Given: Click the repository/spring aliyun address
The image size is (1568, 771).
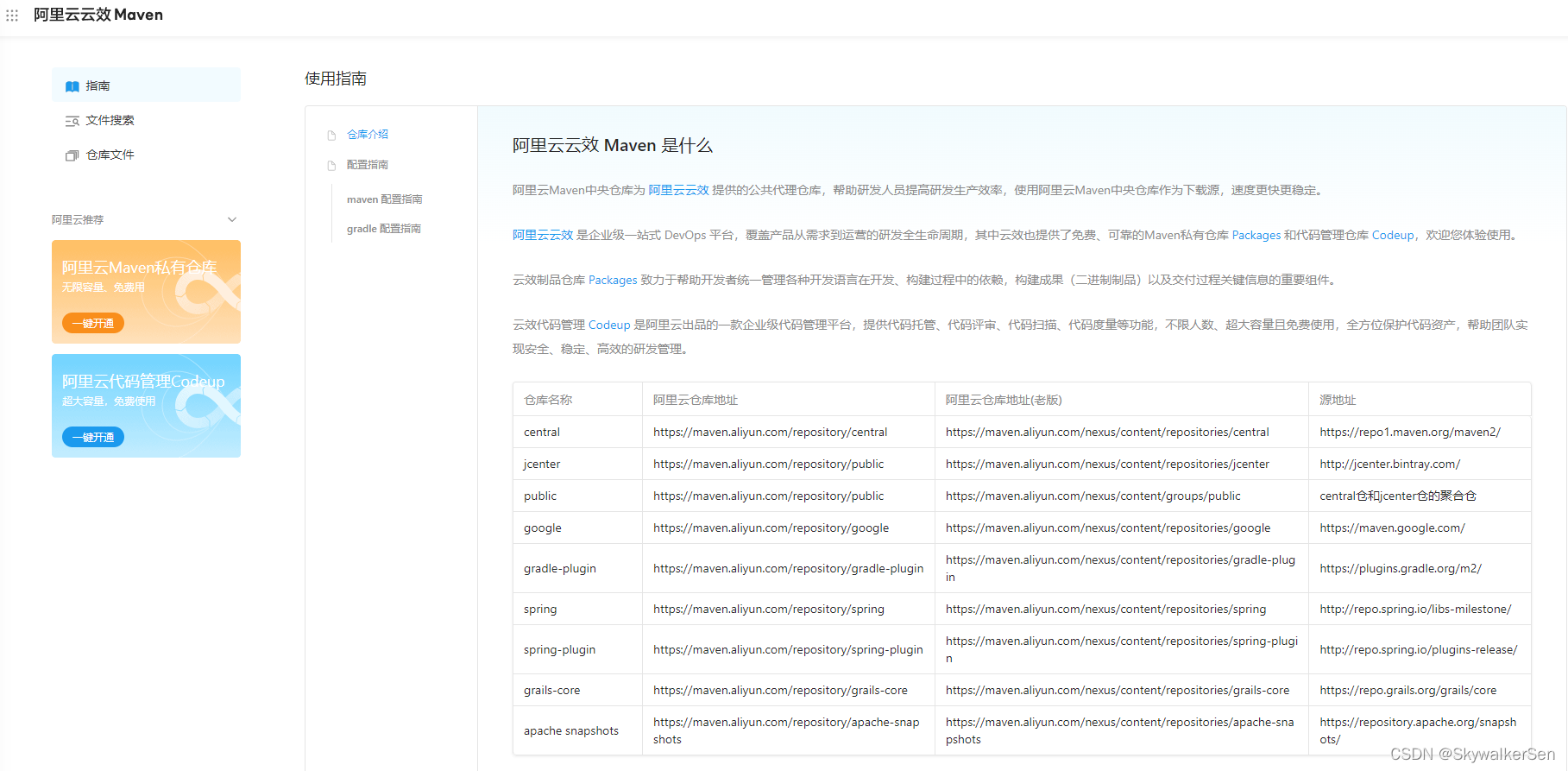Looking at the screenshot, I should tap(769, 609).
